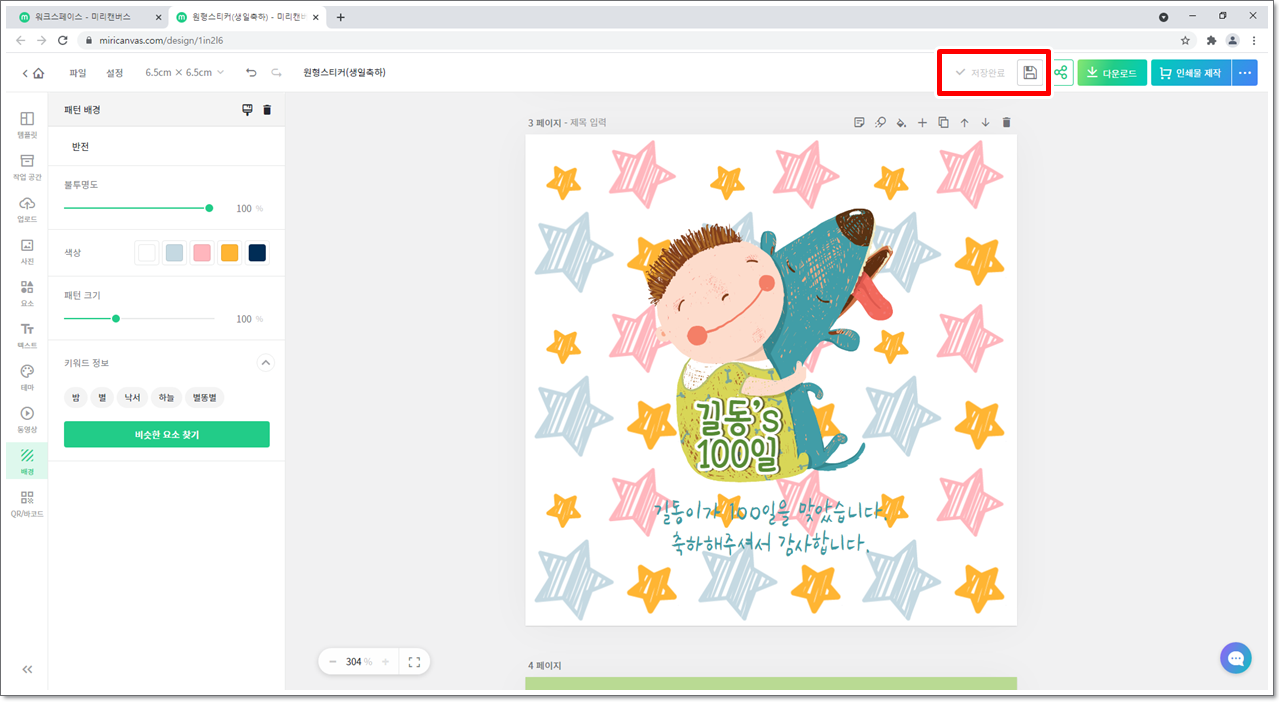Select the 낙서 keyword tag

tap(133, 398)
